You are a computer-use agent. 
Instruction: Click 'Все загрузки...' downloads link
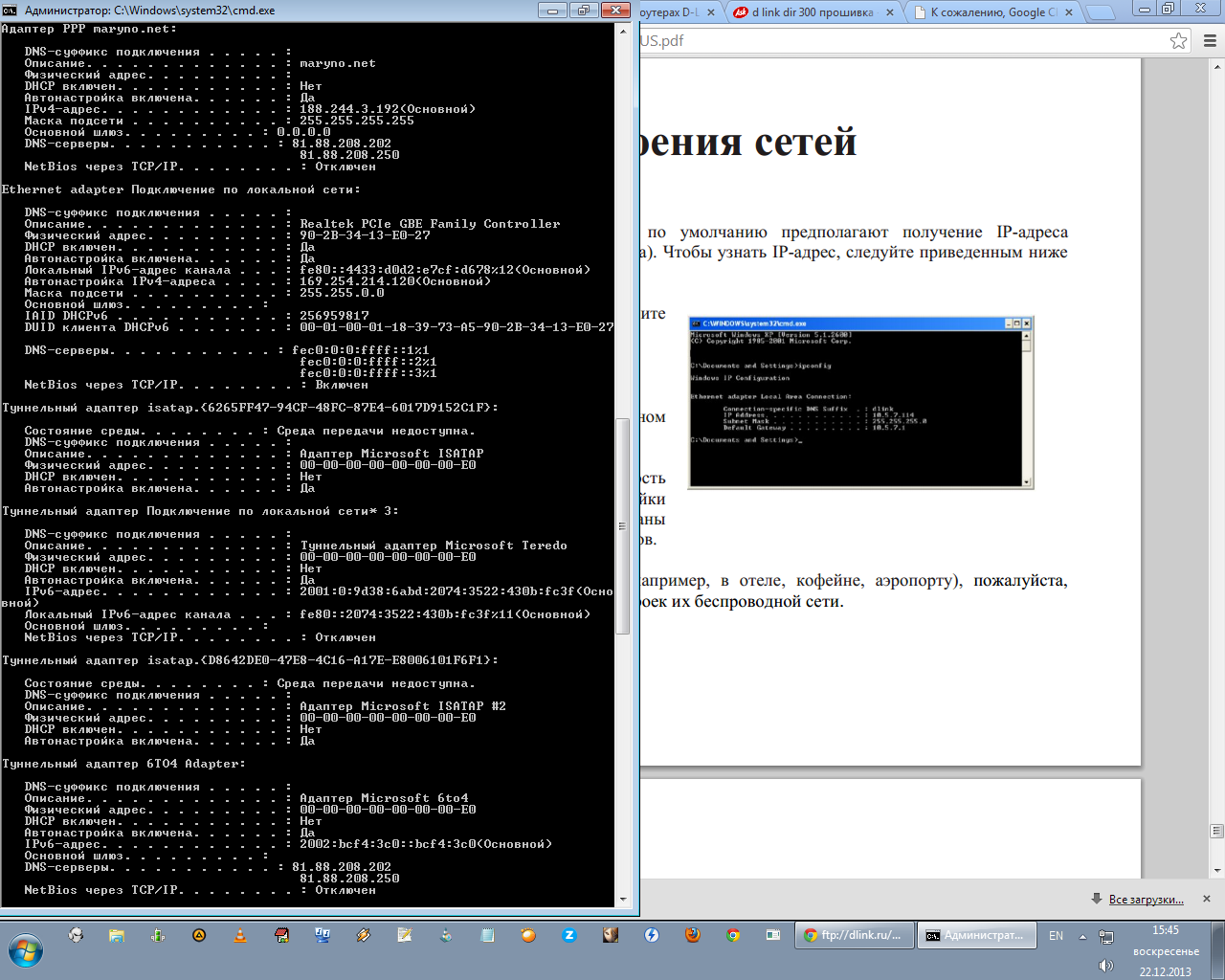1146,900
